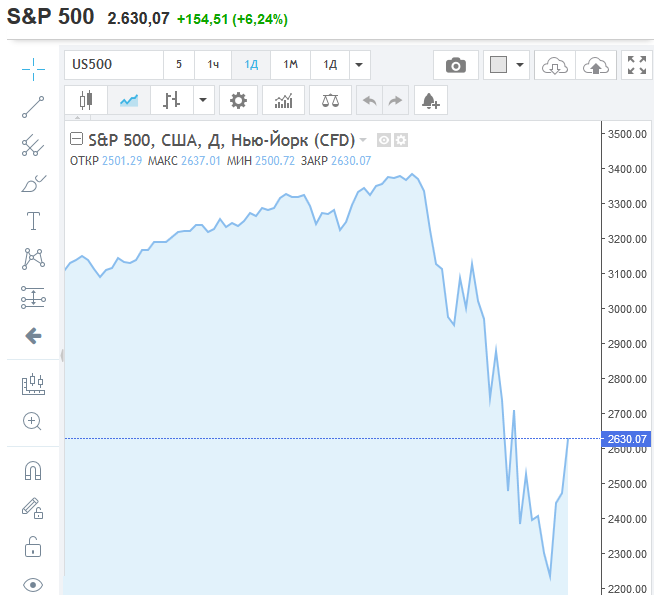Switch to the 1М interval
654x595 pixels.
coord(290,65)
